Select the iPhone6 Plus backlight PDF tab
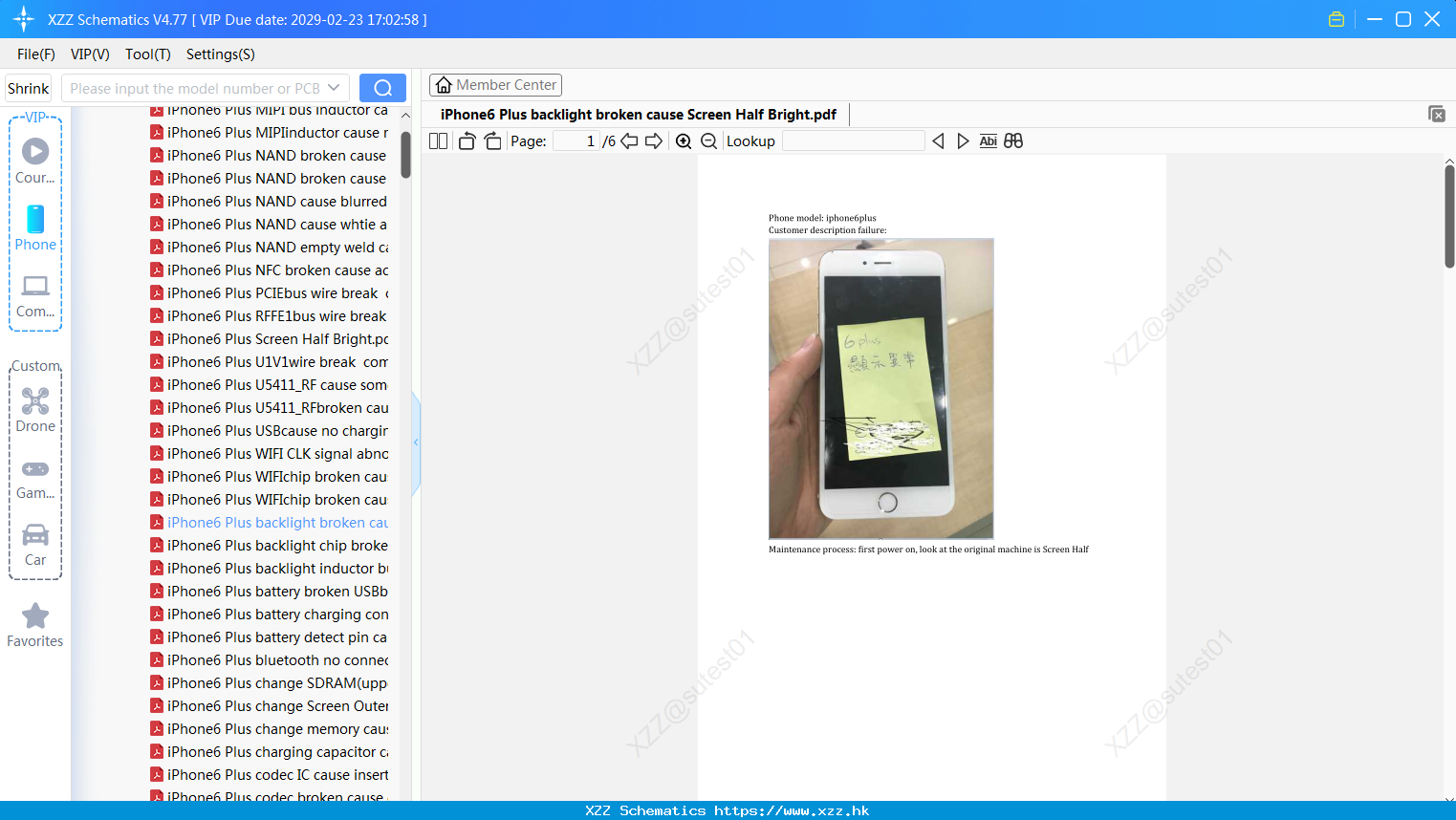The image size is (1456, 820). click(638, 115)
